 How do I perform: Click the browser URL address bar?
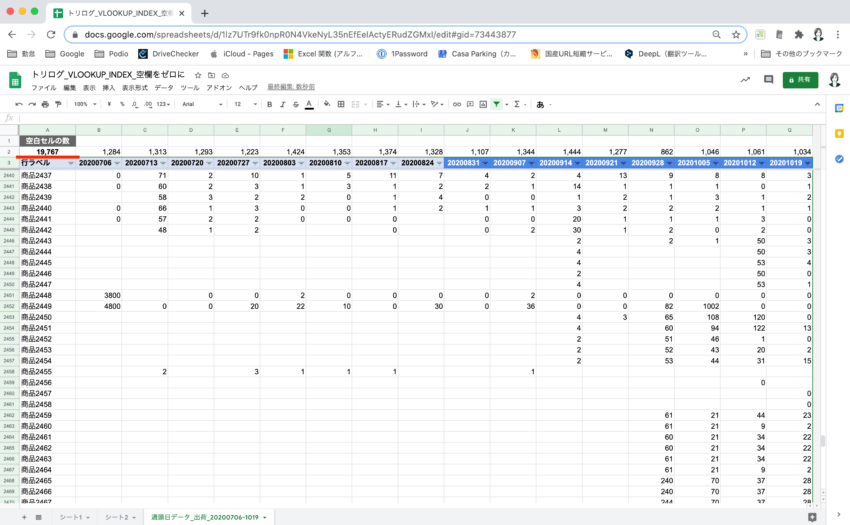pyautogui.click(x=400, y=34)
